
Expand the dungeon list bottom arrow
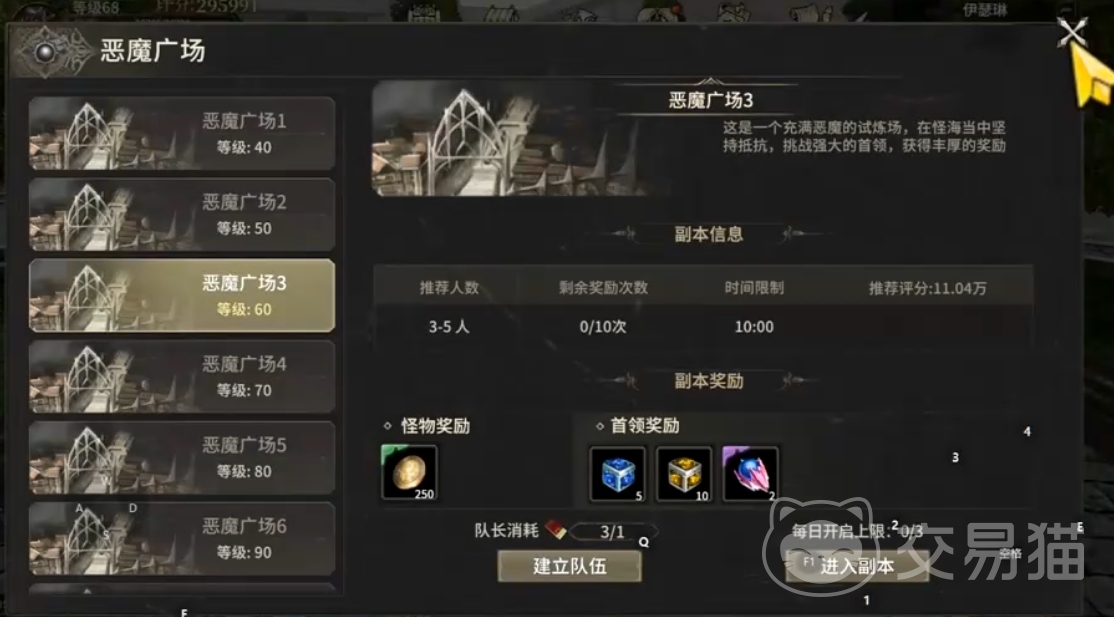click(87, 590)
